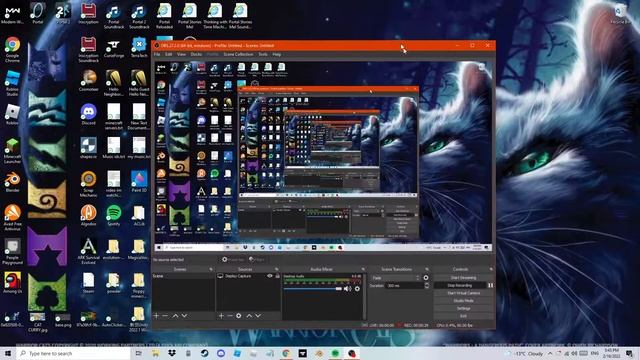
Task: Toggle the lock on Display Capture source
Action: (277, 276)
